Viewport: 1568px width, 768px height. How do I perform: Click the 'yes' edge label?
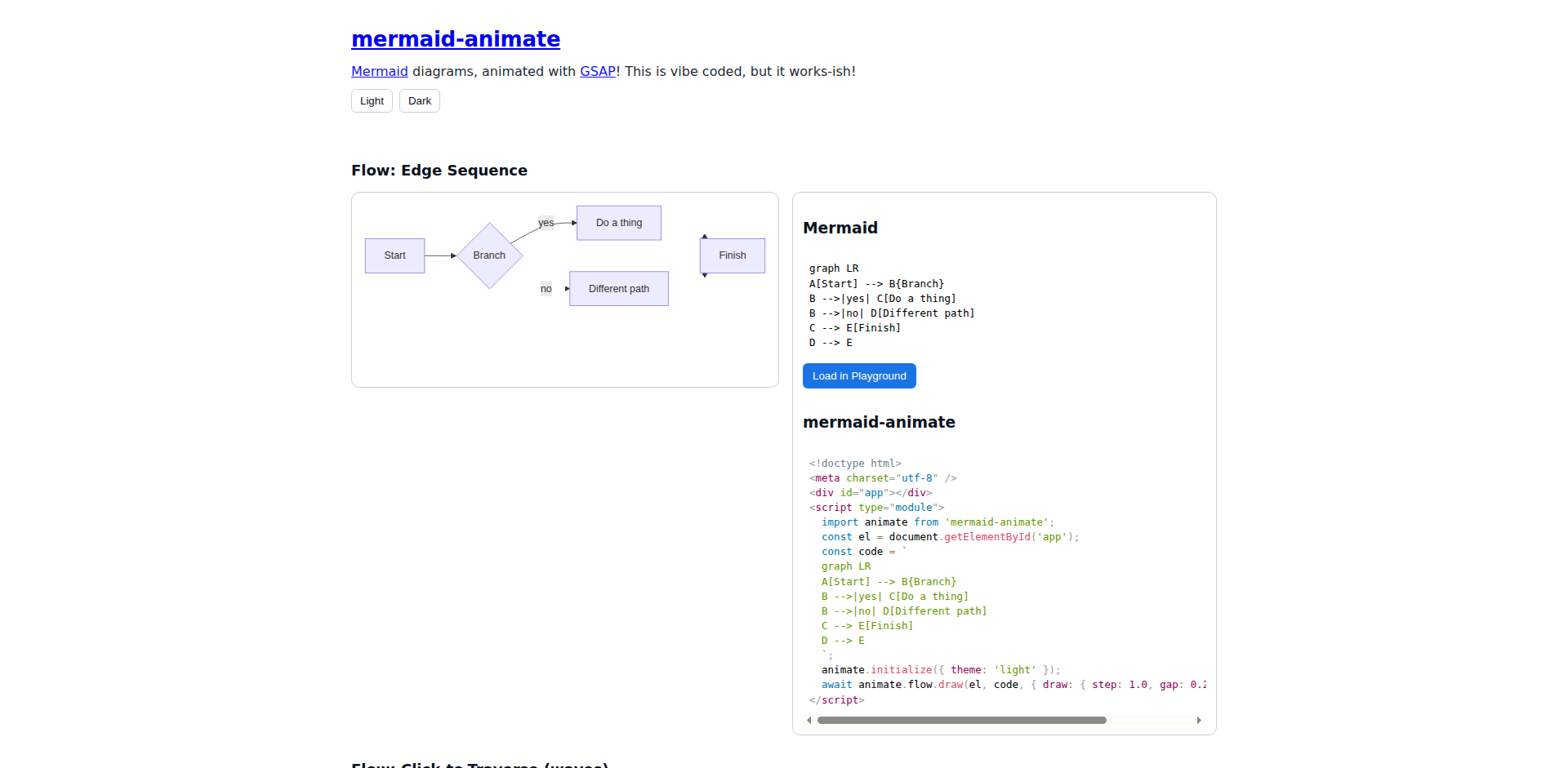(x=546, y=223)
